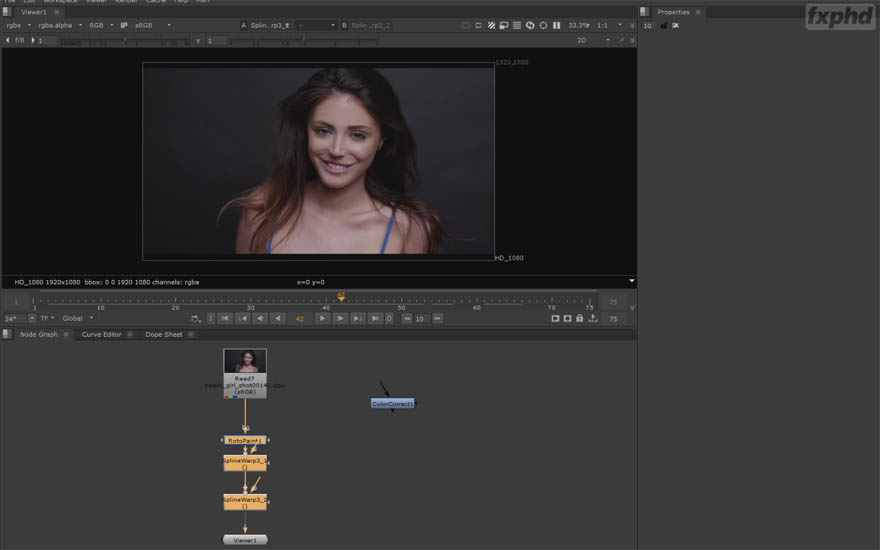Go to last frame button

pyautogui.click(x=375, y=318)
